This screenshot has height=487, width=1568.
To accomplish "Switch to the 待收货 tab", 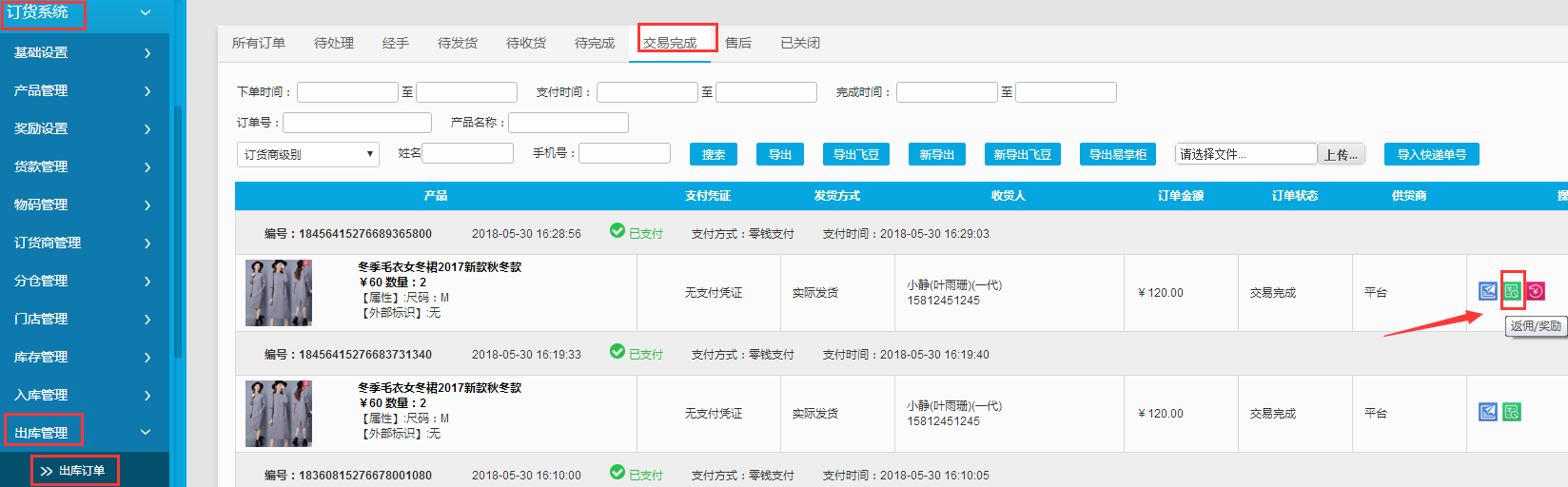I will click(526, 44).
